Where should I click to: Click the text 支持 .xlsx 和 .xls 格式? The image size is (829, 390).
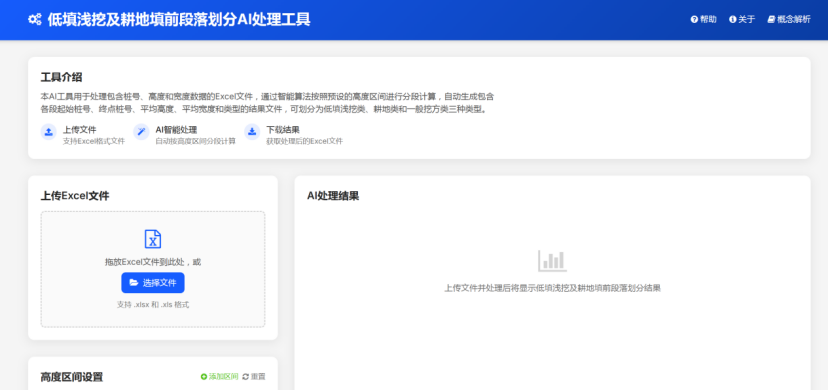pyautogui.click(x=153, y=305)
